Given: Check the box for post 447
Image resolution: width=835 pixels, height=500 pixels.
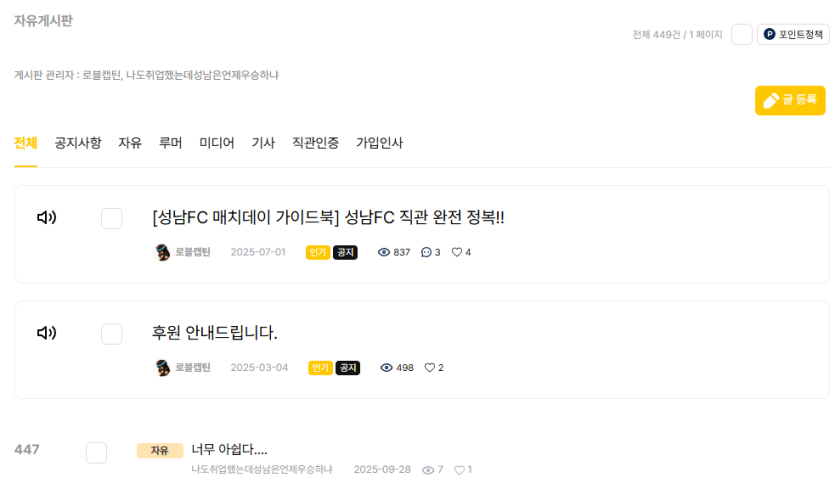Looking at the screenshot, I should [x=96, y=453].
